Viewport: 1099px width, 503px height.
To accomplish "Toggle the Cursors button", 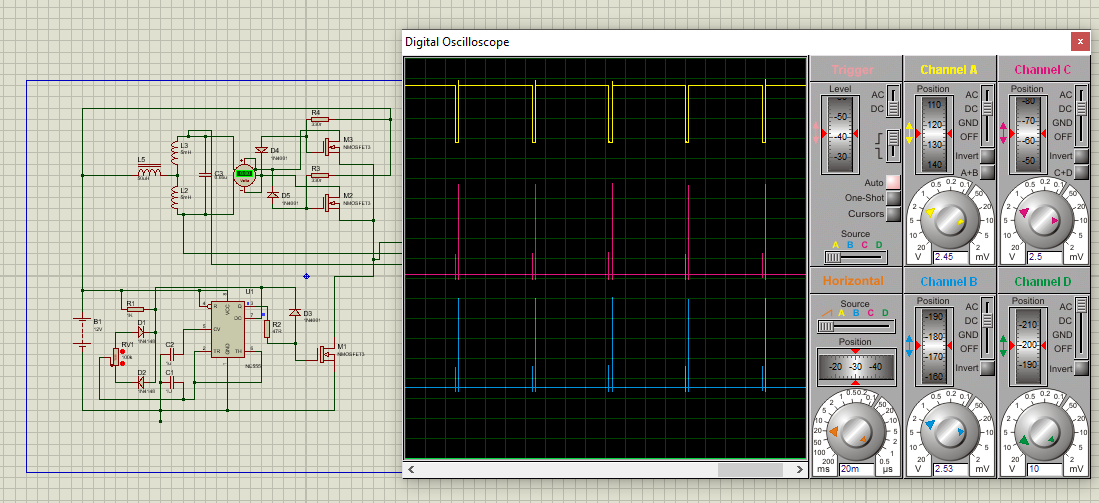I will (893, 214).
